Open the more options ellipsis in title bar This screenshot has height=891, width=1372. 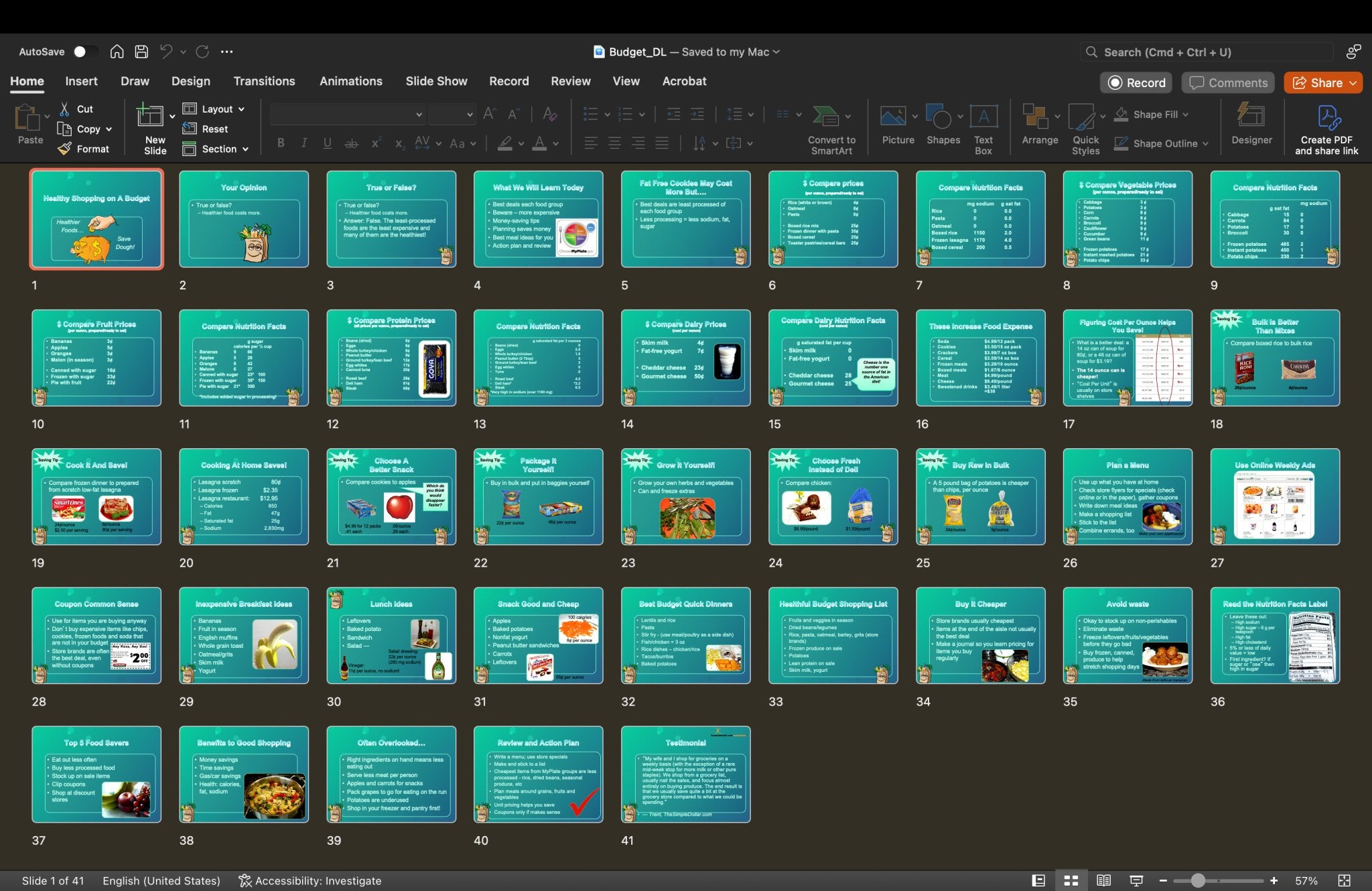coord(227,52)
